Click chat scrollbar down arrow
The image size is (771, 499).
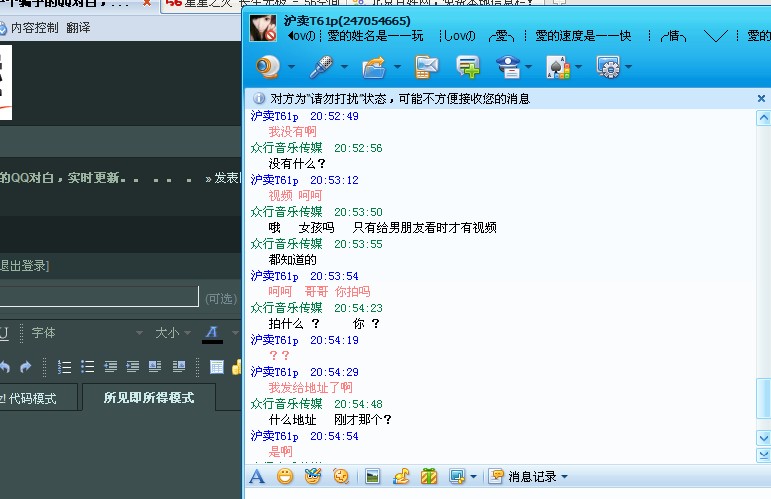[x=764, y=438]
